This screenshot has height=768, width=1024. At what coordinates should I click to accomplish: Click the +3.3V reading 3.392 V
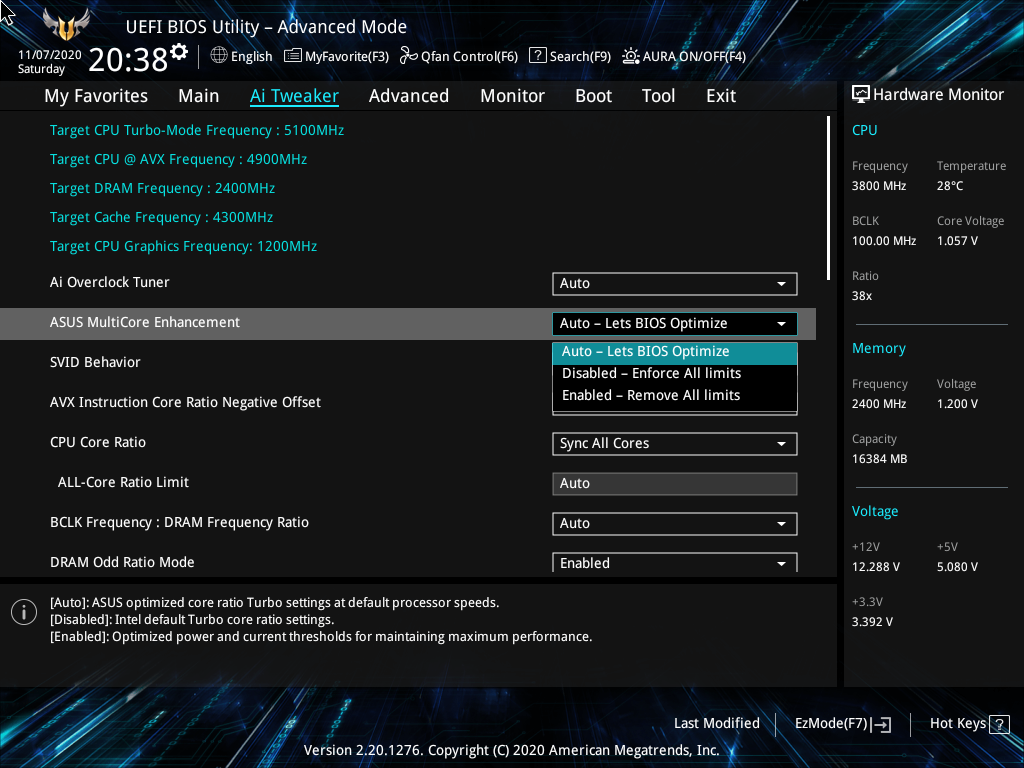(872, 622)
